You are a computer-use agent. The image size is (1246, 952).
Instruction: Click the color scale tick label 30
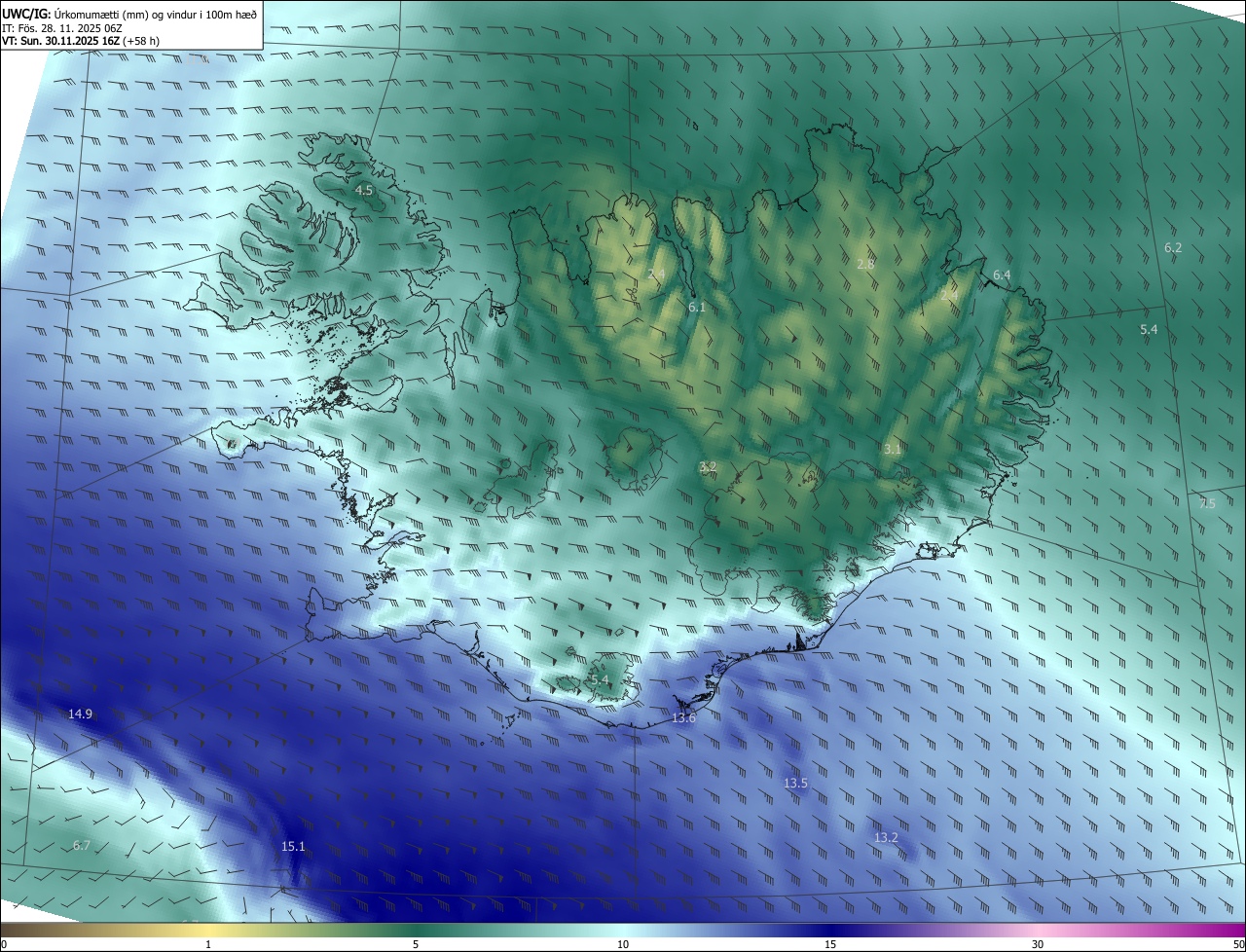click(1038, 944)
